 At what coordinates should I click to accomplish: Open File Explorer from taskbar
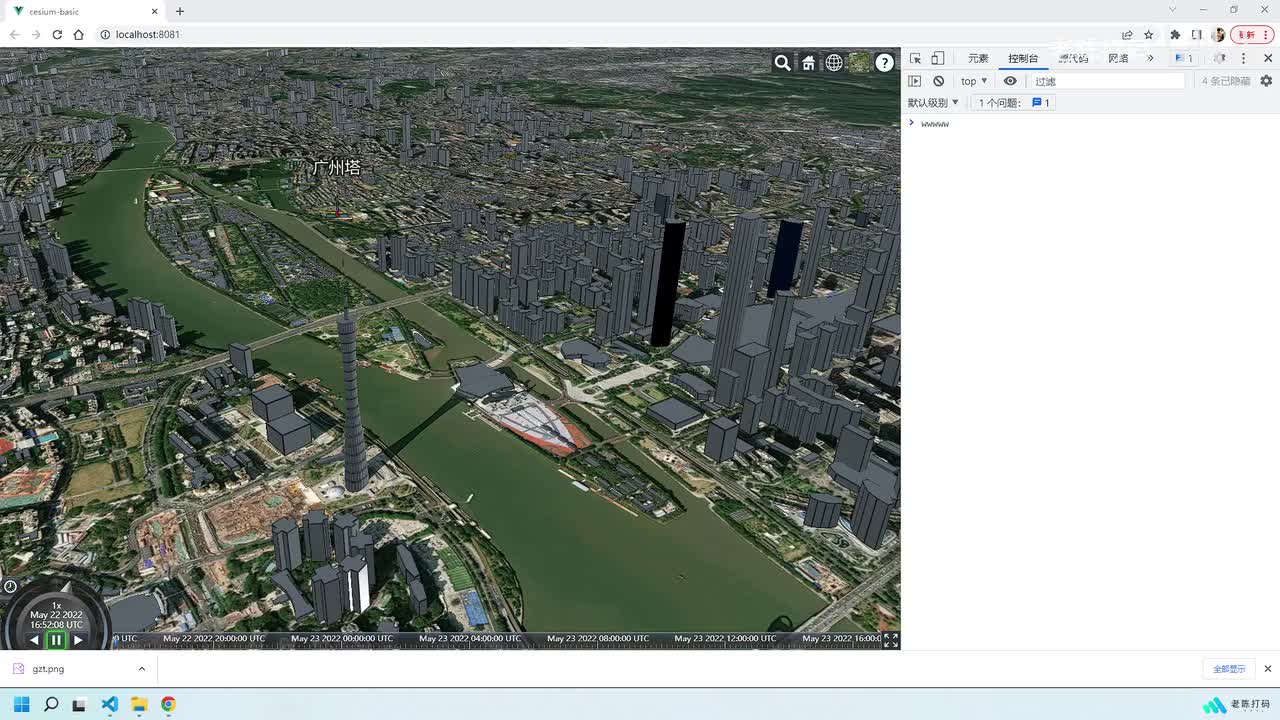tap(139, 704)
